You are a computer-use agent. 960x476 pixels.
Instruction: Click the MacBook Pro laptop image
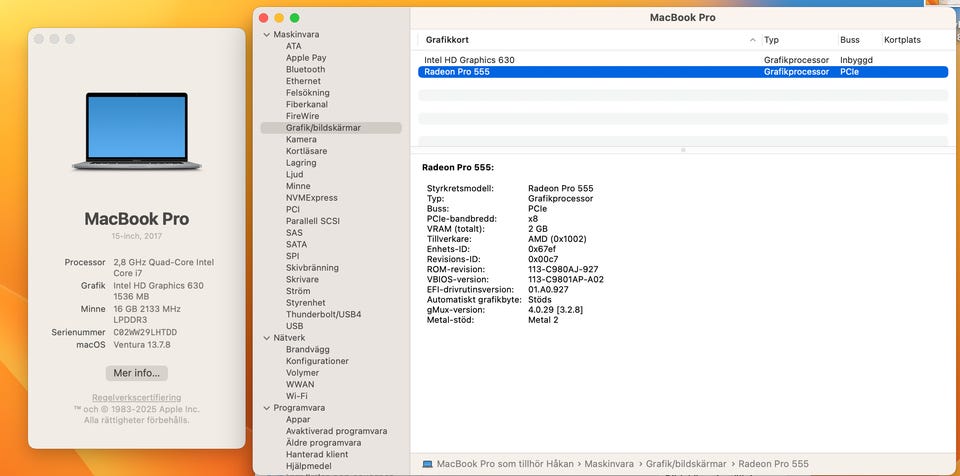pyautogui.click(x=137, y=131)
